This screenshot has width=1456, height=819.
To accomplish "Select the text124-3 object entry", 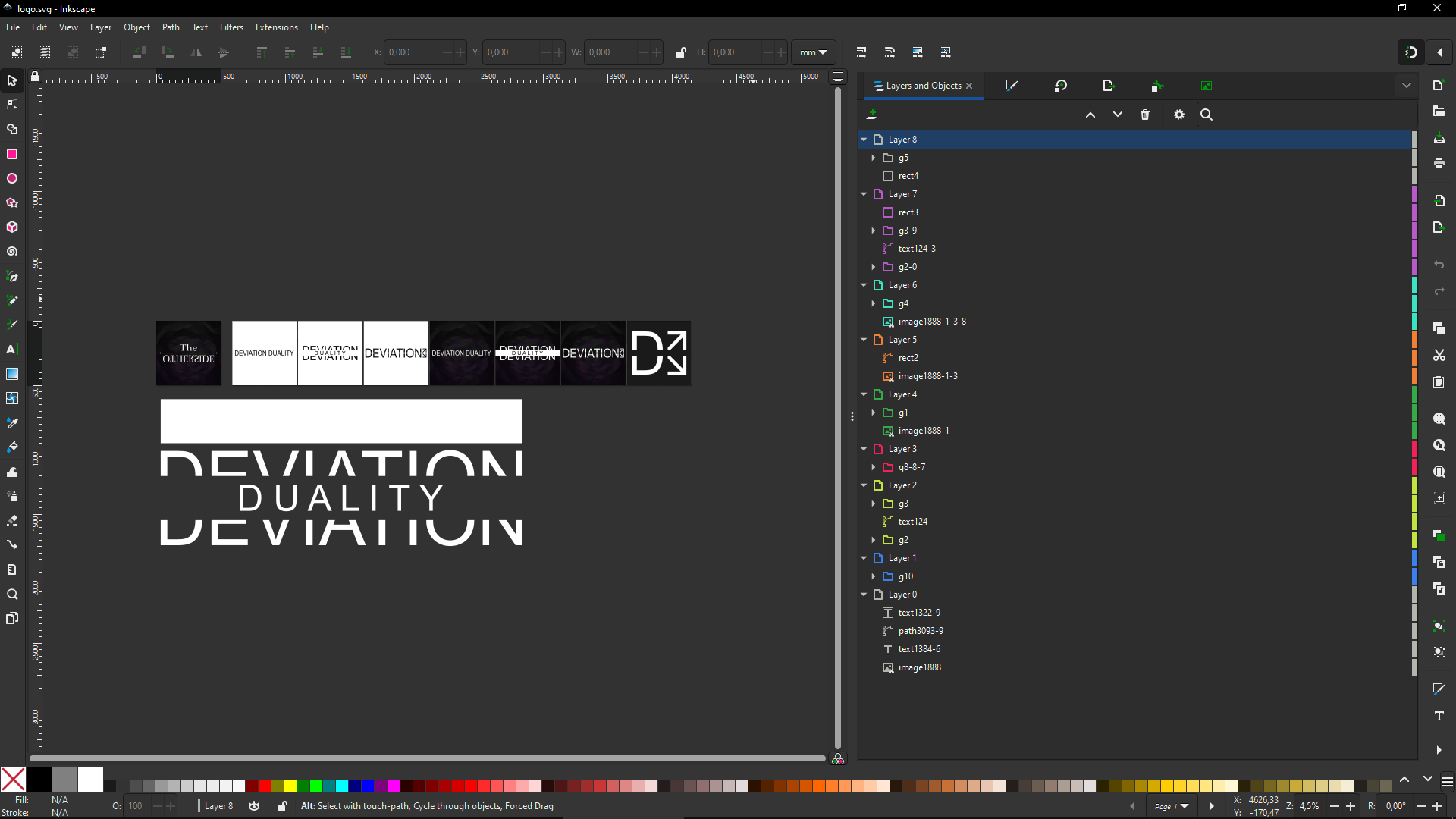I will pyautogui.click(x=917, y=249).
